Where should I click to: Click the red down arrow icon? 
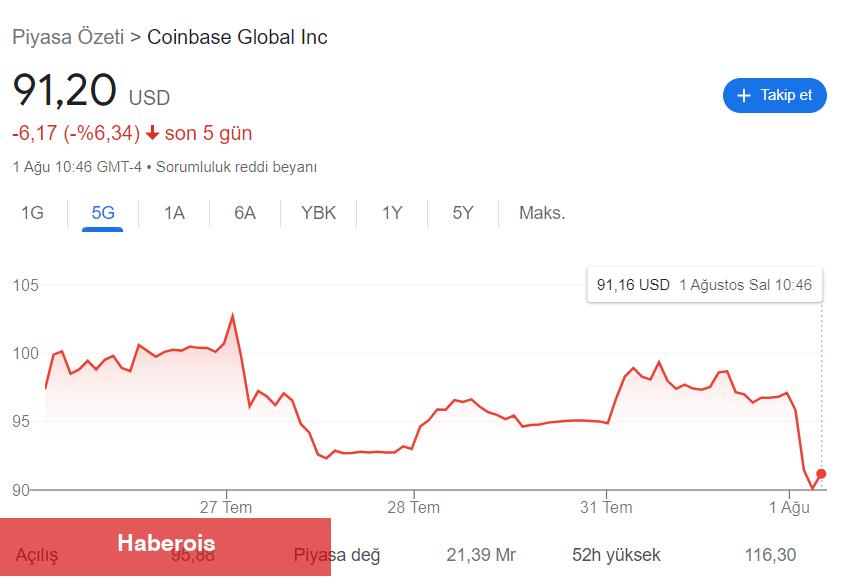pyautogui.click(x=152, y=133)
